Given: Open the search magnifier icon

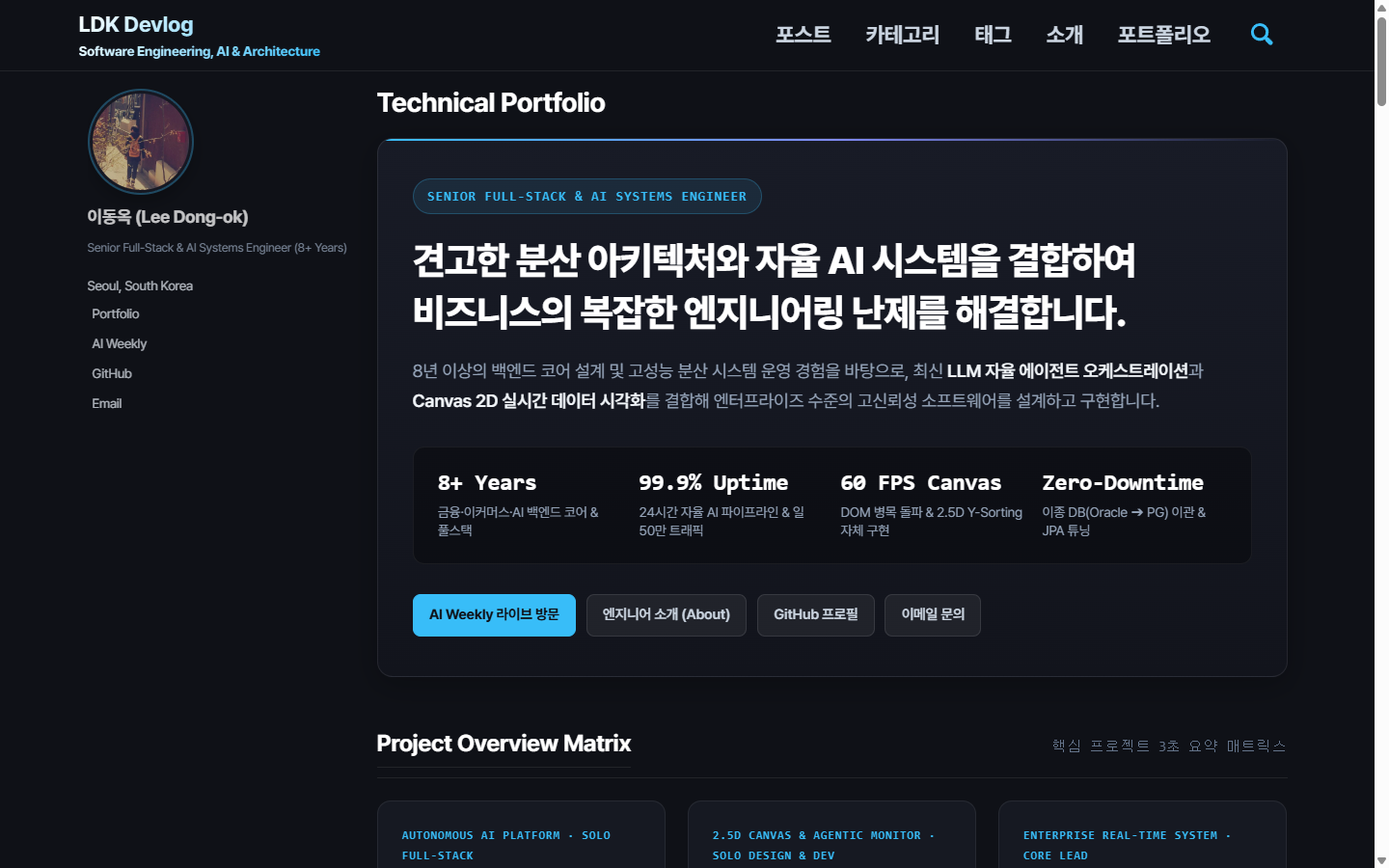Looking at the screenshot, I should [1262, 35].
